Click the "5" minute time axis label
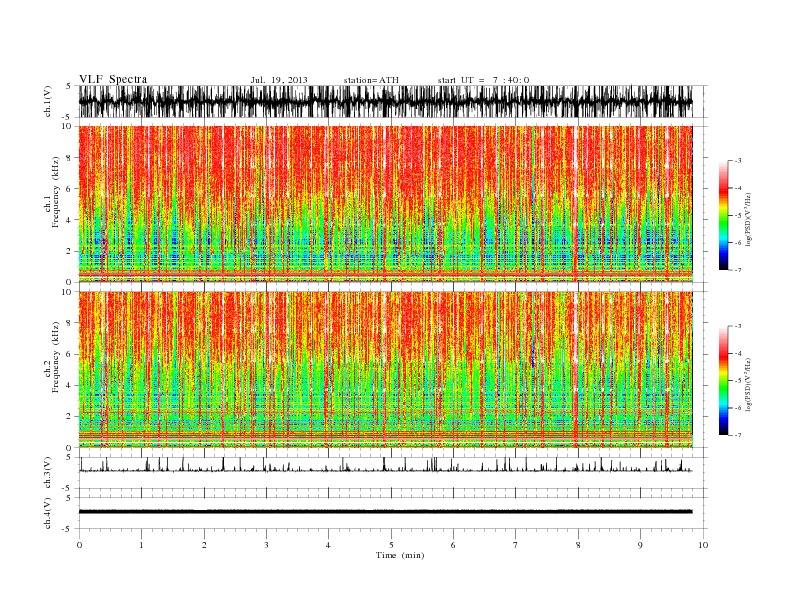This screenshot has width=792, height=612. [391, 545]
